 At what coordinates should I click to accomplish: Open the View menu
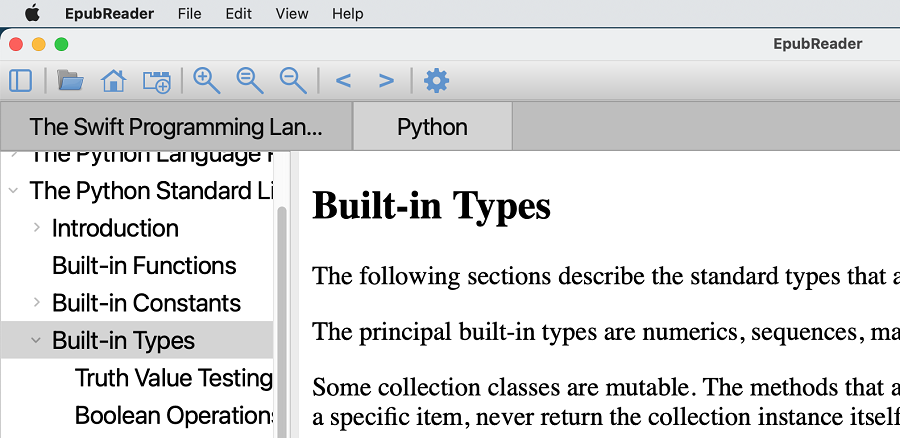(292, 13)
